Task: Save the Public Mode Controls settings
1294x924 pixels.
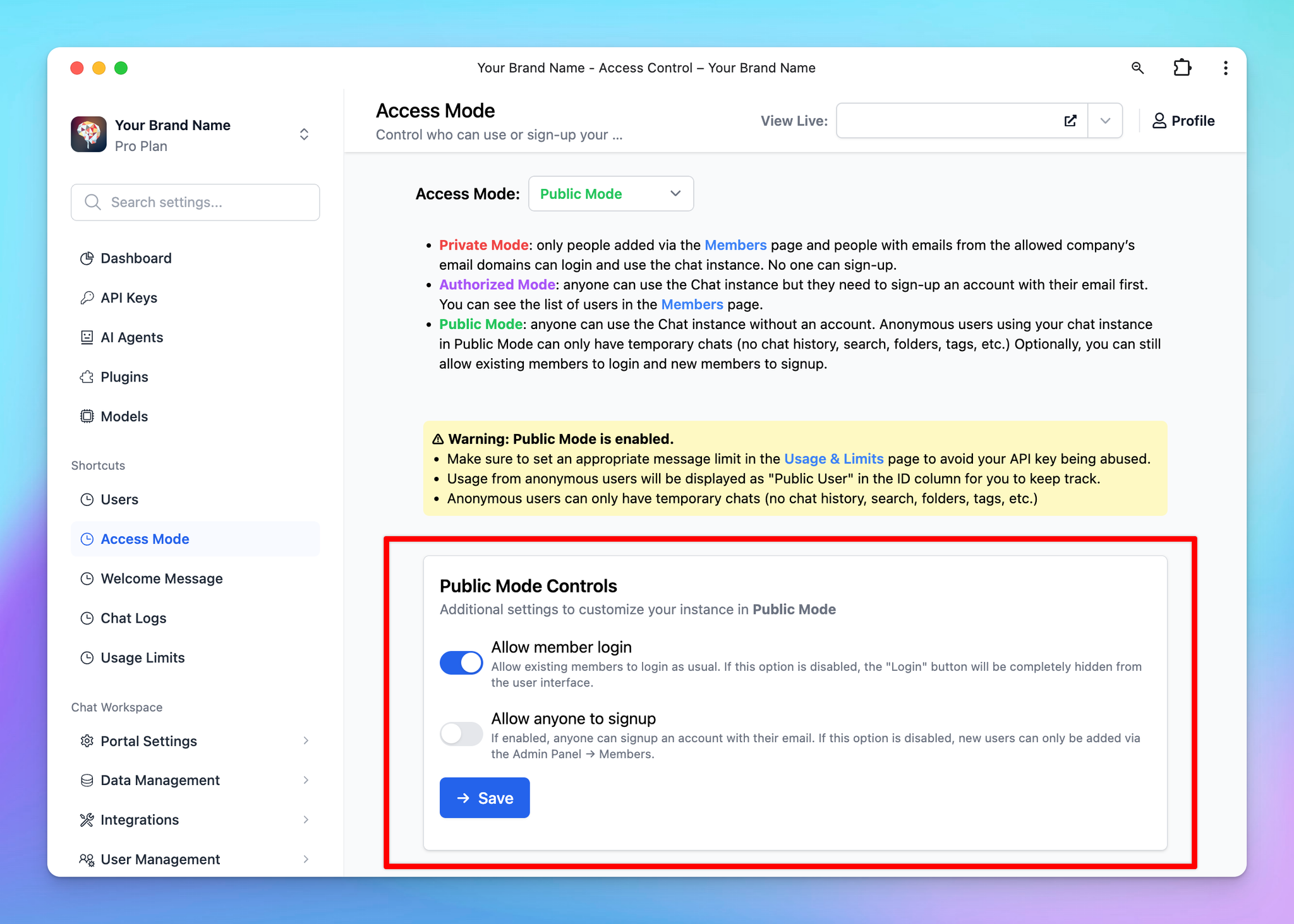Action: [x=485, y=798]
